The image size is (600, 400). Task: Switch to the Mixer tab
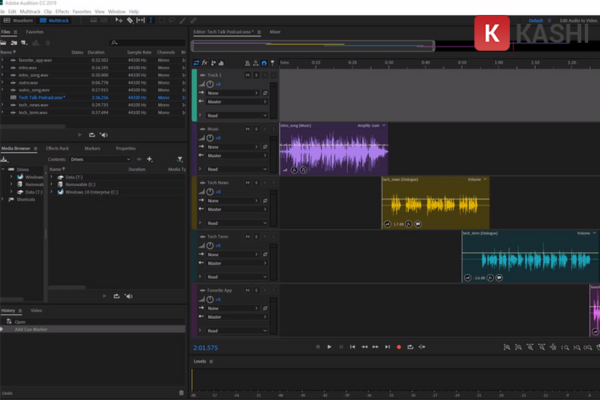click(x=275, y=32)
